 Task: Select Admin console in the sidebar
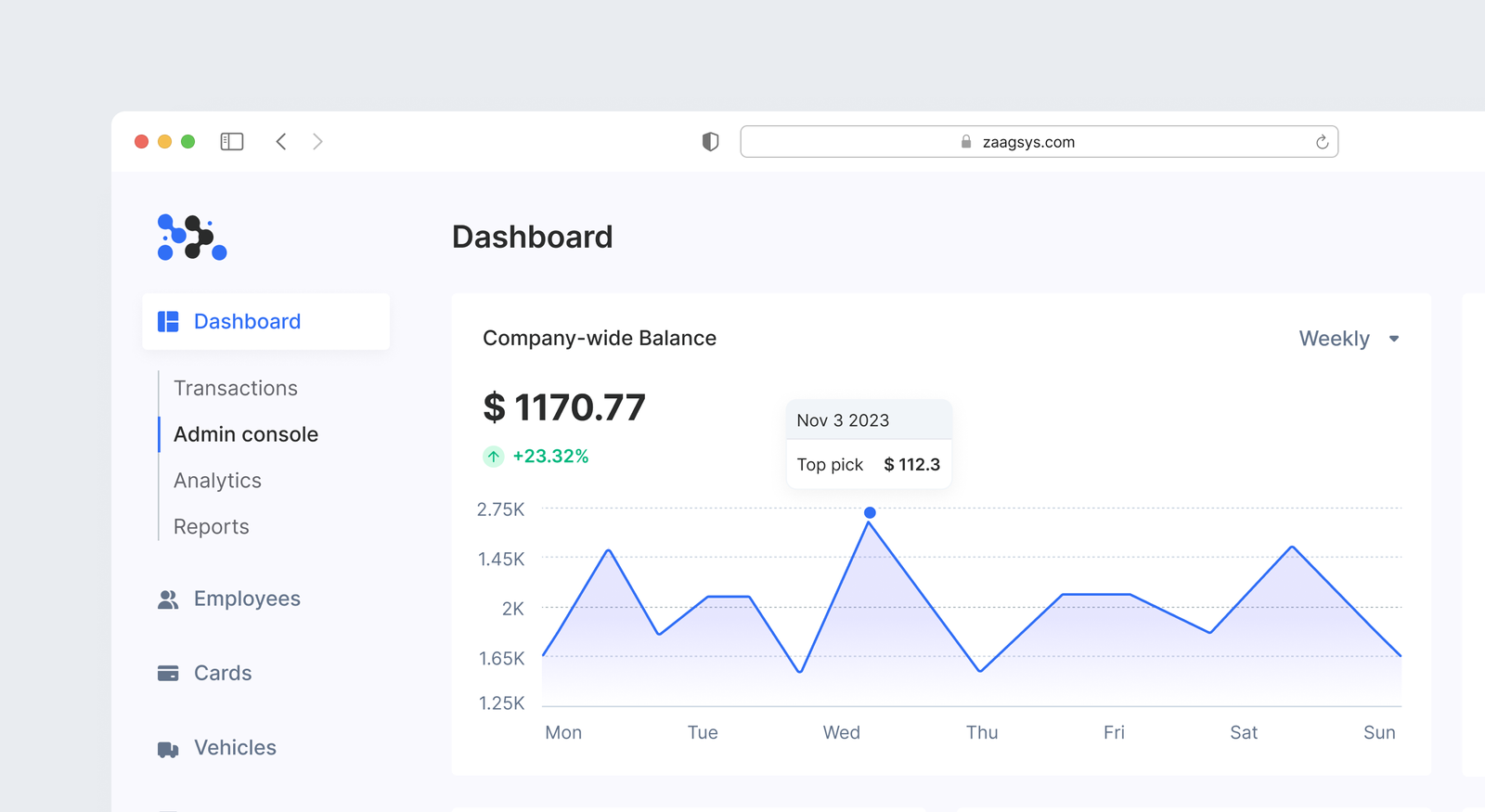point(246,434)
